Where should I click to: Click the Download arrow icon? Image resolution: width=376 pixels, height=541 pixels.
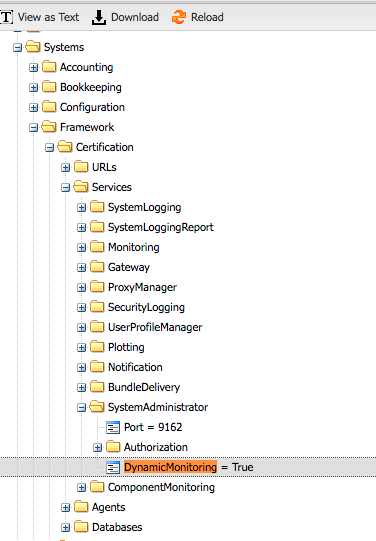pyautogui.click(x=99, y=17)
